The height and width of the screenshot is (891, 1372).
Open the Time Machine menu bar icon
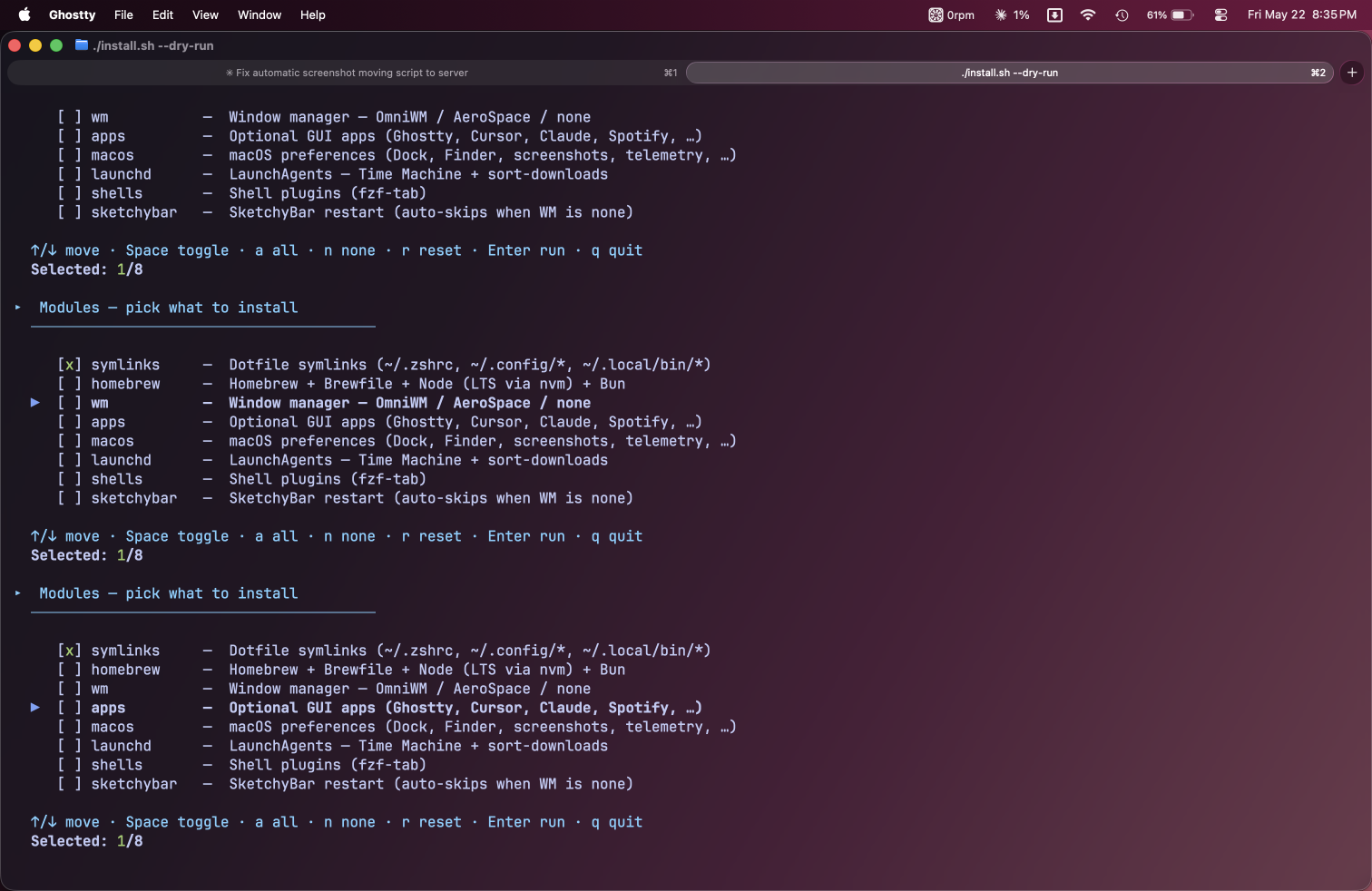click(1122, 15)
